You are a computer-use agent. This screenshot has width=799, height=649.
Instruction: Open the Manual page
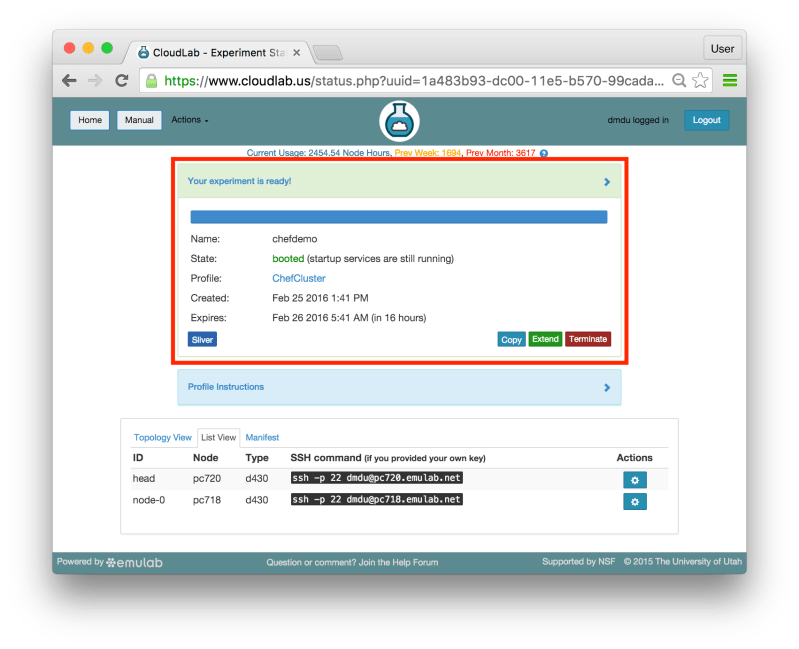coord(139,120)
